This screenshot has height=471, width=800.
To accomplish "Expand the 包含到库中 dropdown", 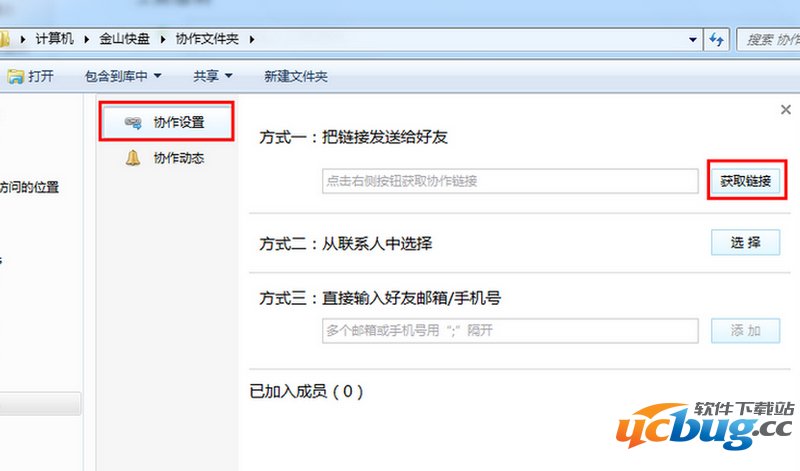I will (x=123, y=76).
